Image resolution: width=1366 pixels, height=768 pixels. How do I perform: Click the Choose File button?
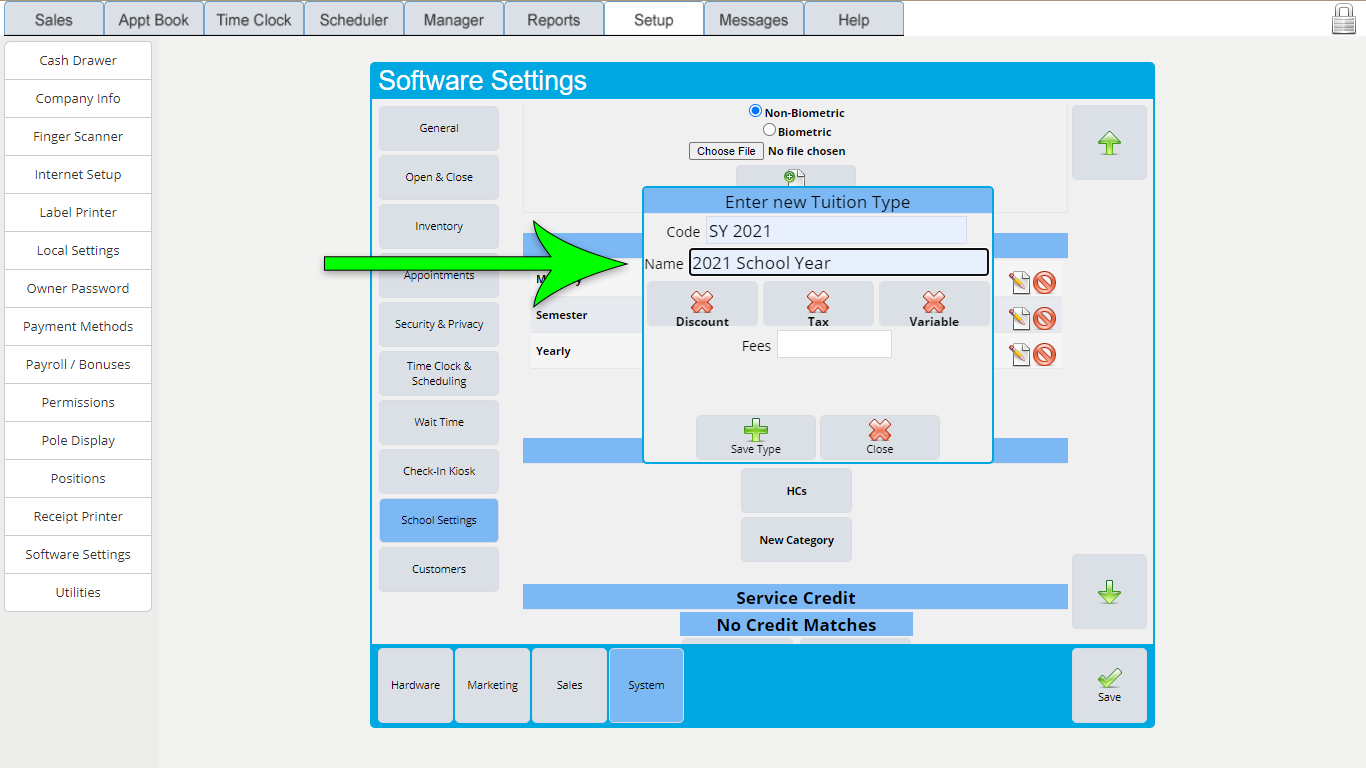tap(726, 151)
